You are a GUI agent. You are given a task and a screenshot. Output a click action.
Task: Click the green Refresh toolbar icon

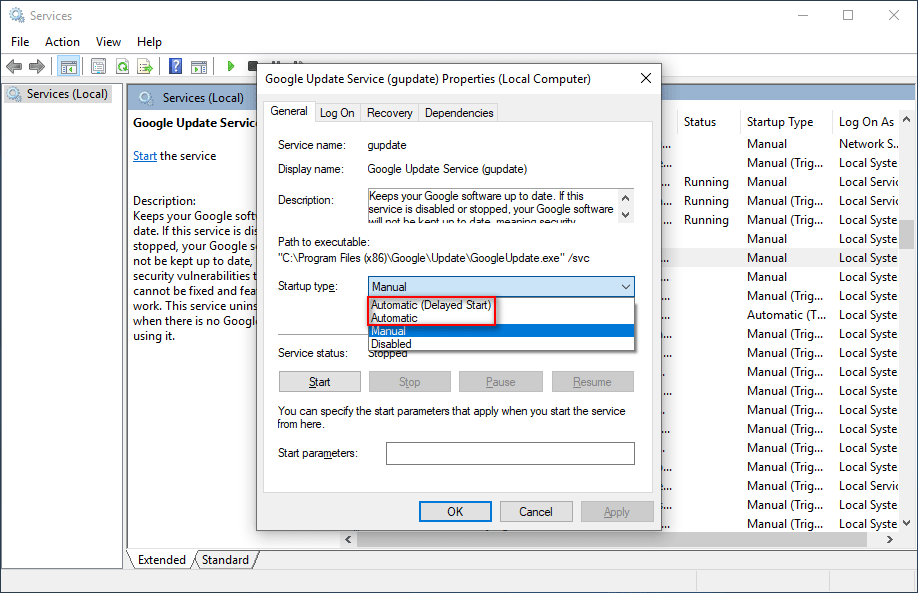(122, 67)
